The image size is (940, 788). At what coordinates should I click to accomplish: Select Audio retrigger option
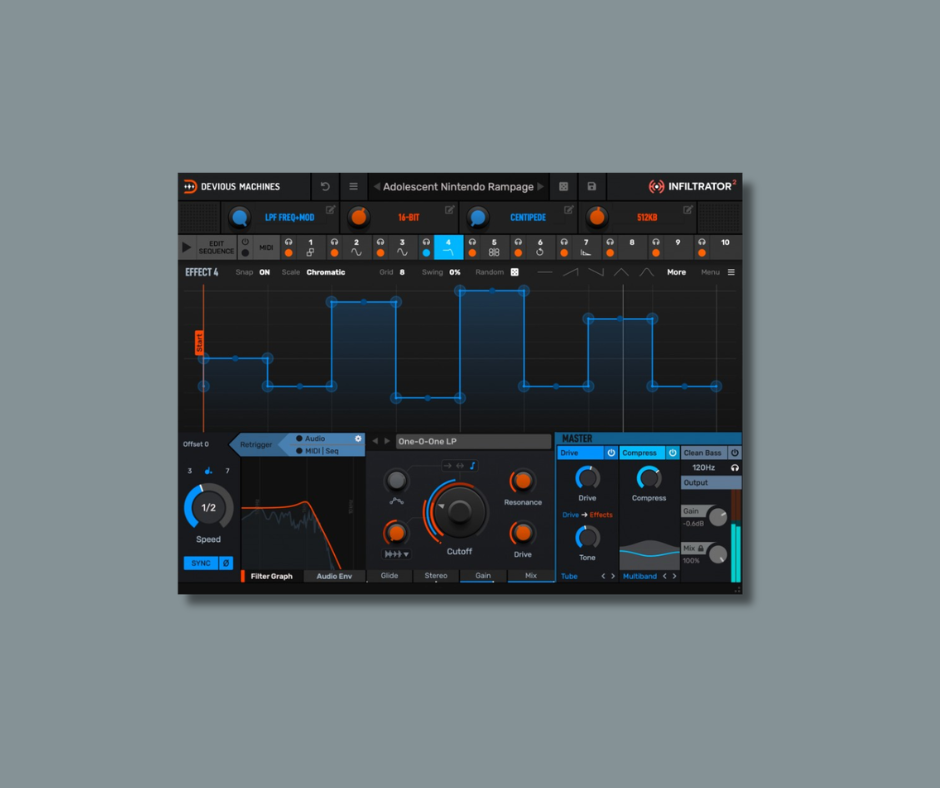(x=311, y=438)
